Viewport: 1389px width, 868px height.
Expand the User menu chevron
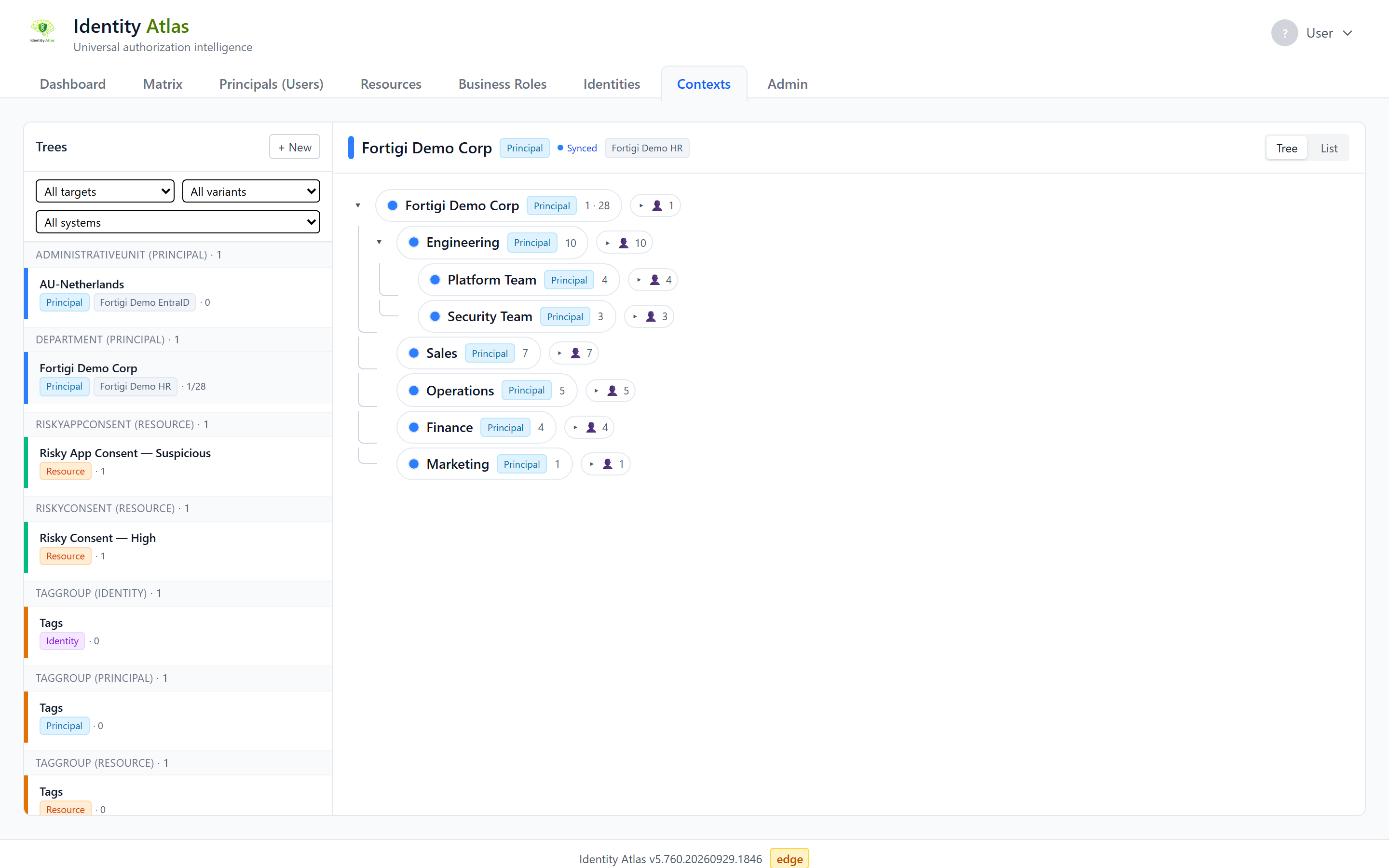click(1347, 33)
